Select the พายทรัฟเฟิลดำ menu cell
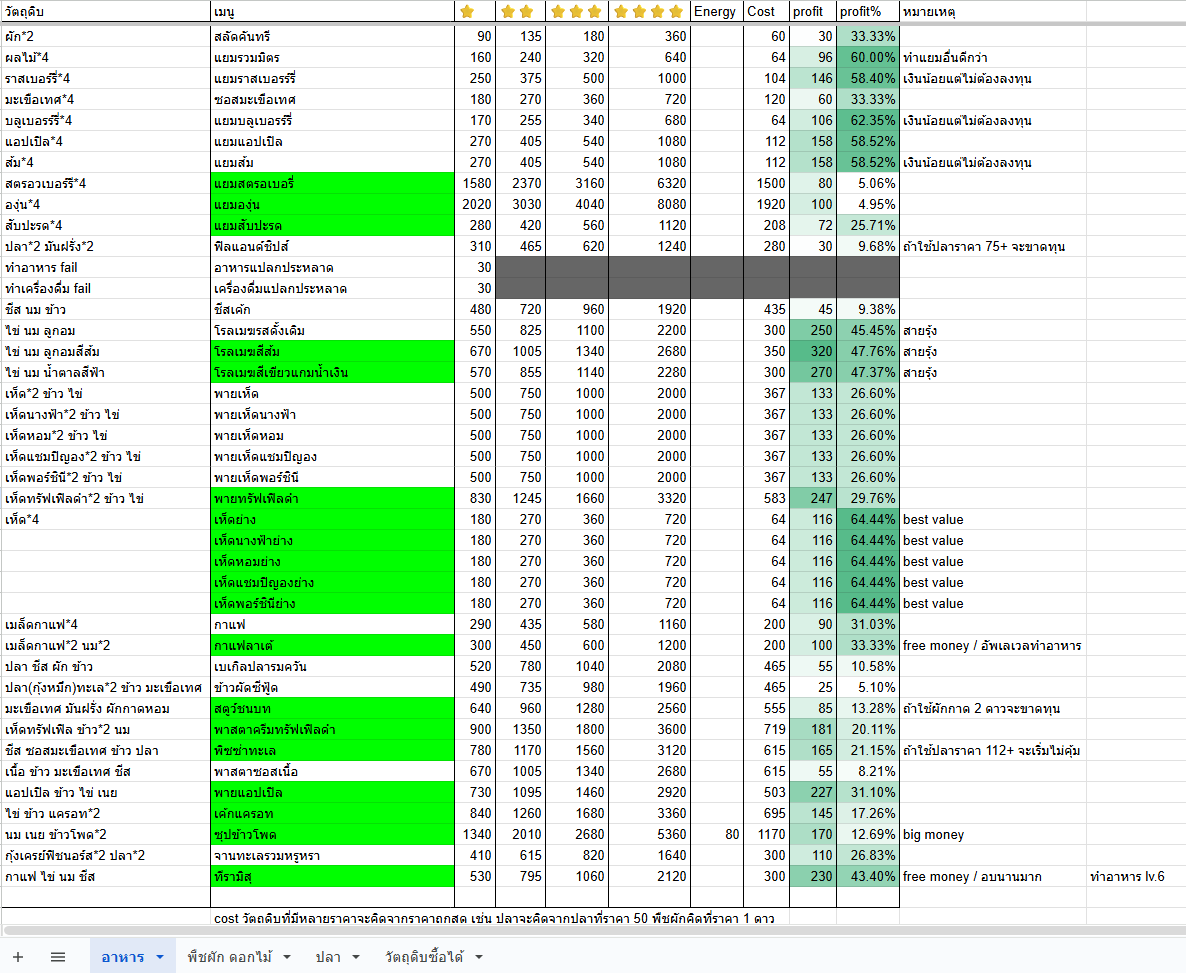 pos(333,499)
